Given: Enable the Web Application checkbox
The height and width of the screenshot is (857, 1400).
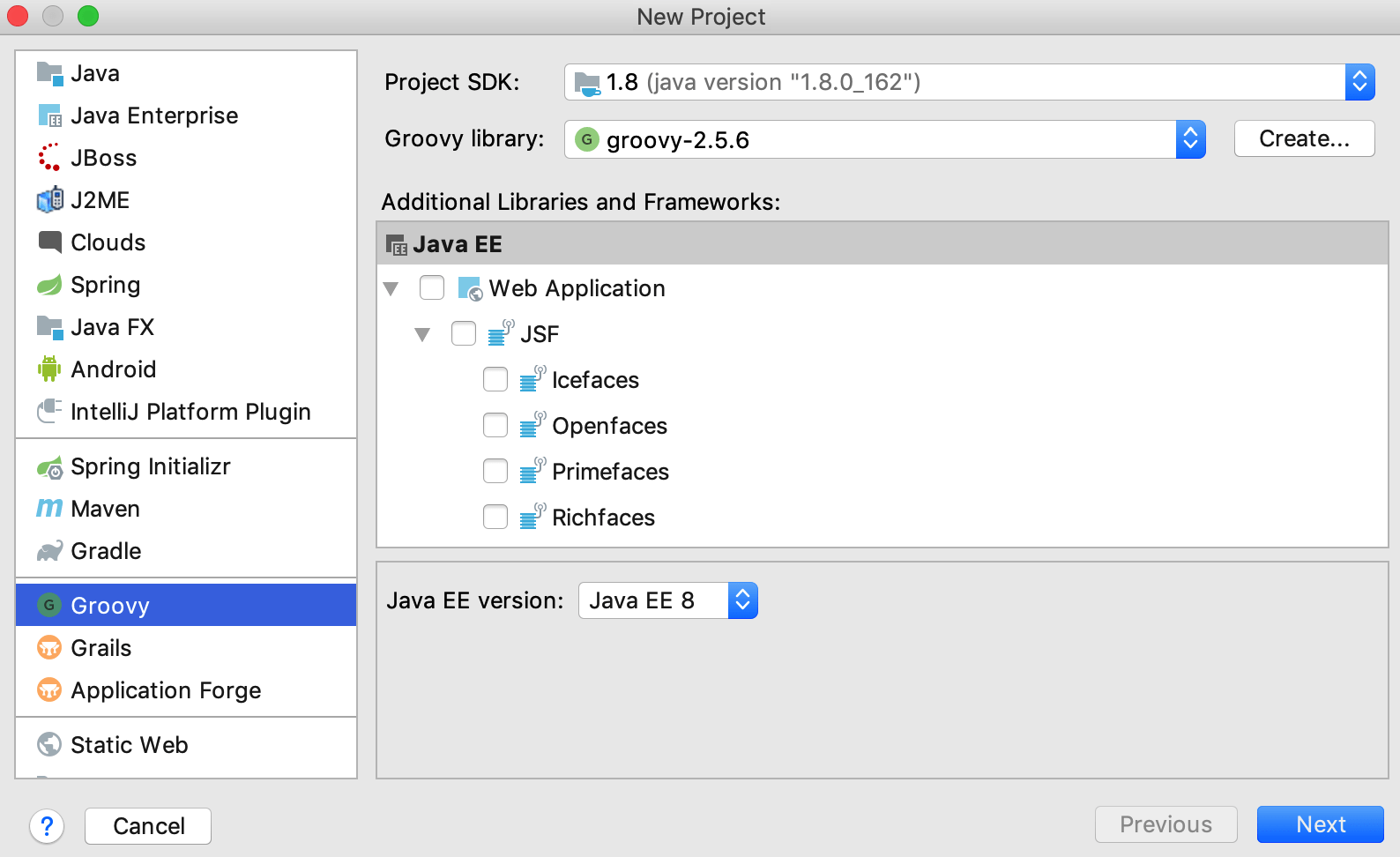Looking at the screenshot, I should pyautogui.click(x=432, y=287).
